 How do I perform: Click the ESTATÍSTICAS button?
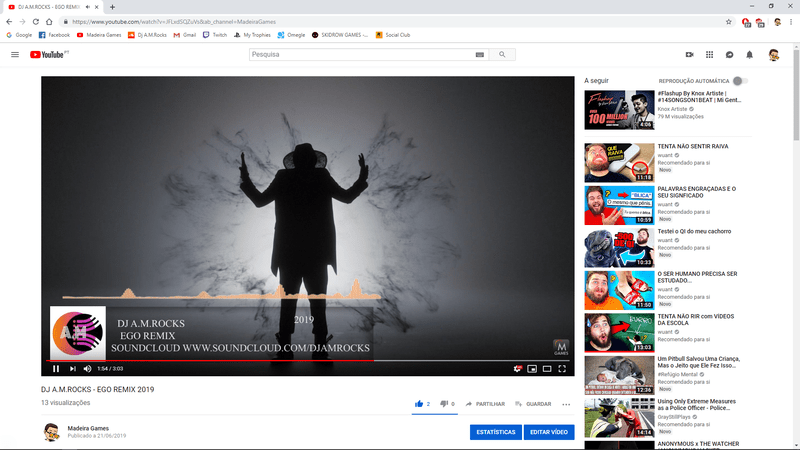point(495,432)
